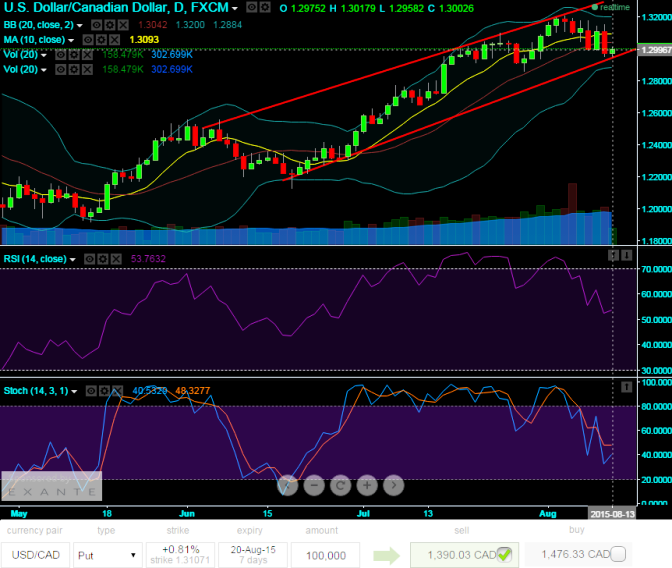Toggle eye icon of the second Vol (20)
672x568 pixels.
(x=61, y=69)
